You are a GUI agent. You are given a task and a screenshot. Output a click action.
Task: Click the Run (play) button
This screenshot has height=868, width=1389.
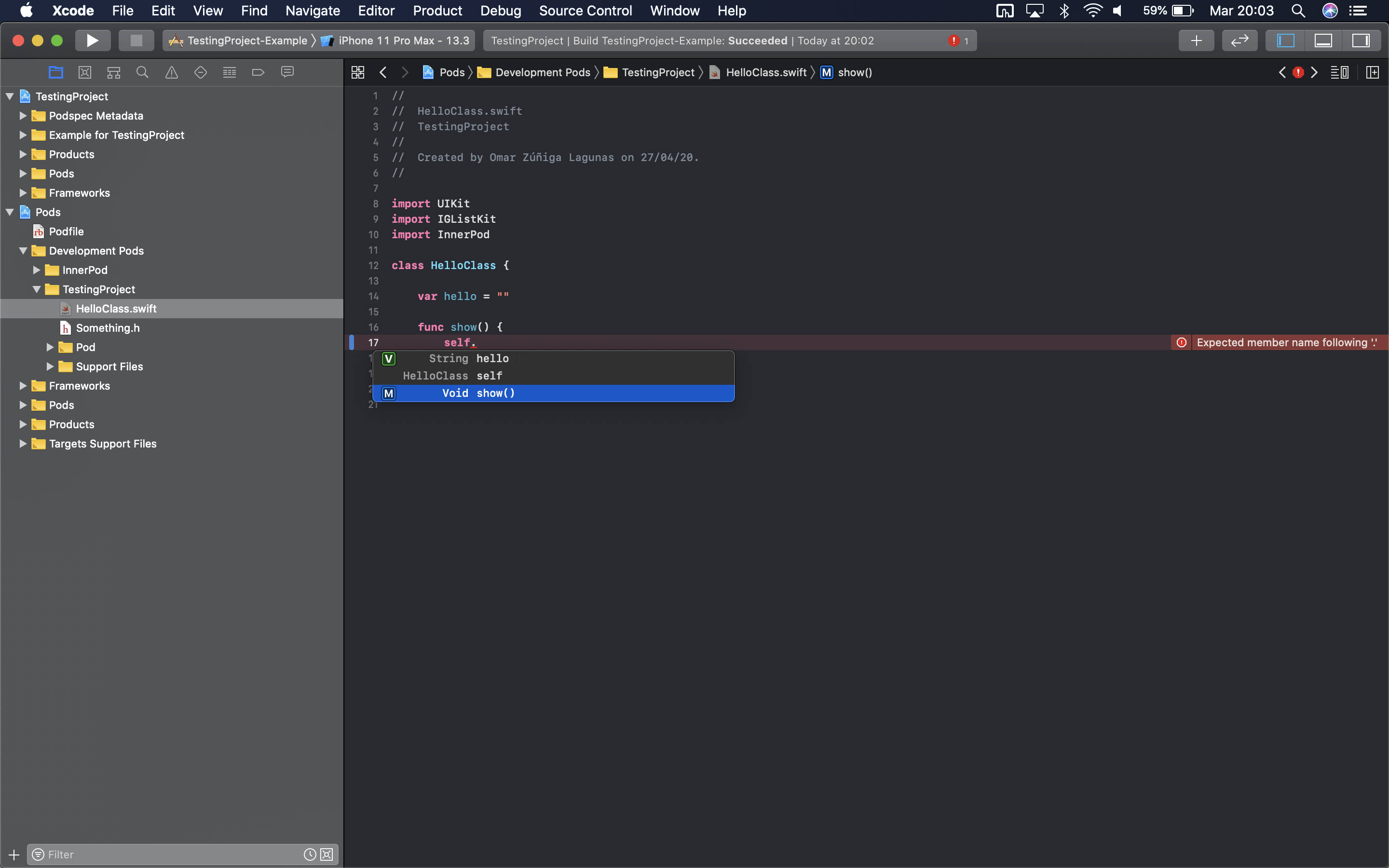click(x=93, y=41)
